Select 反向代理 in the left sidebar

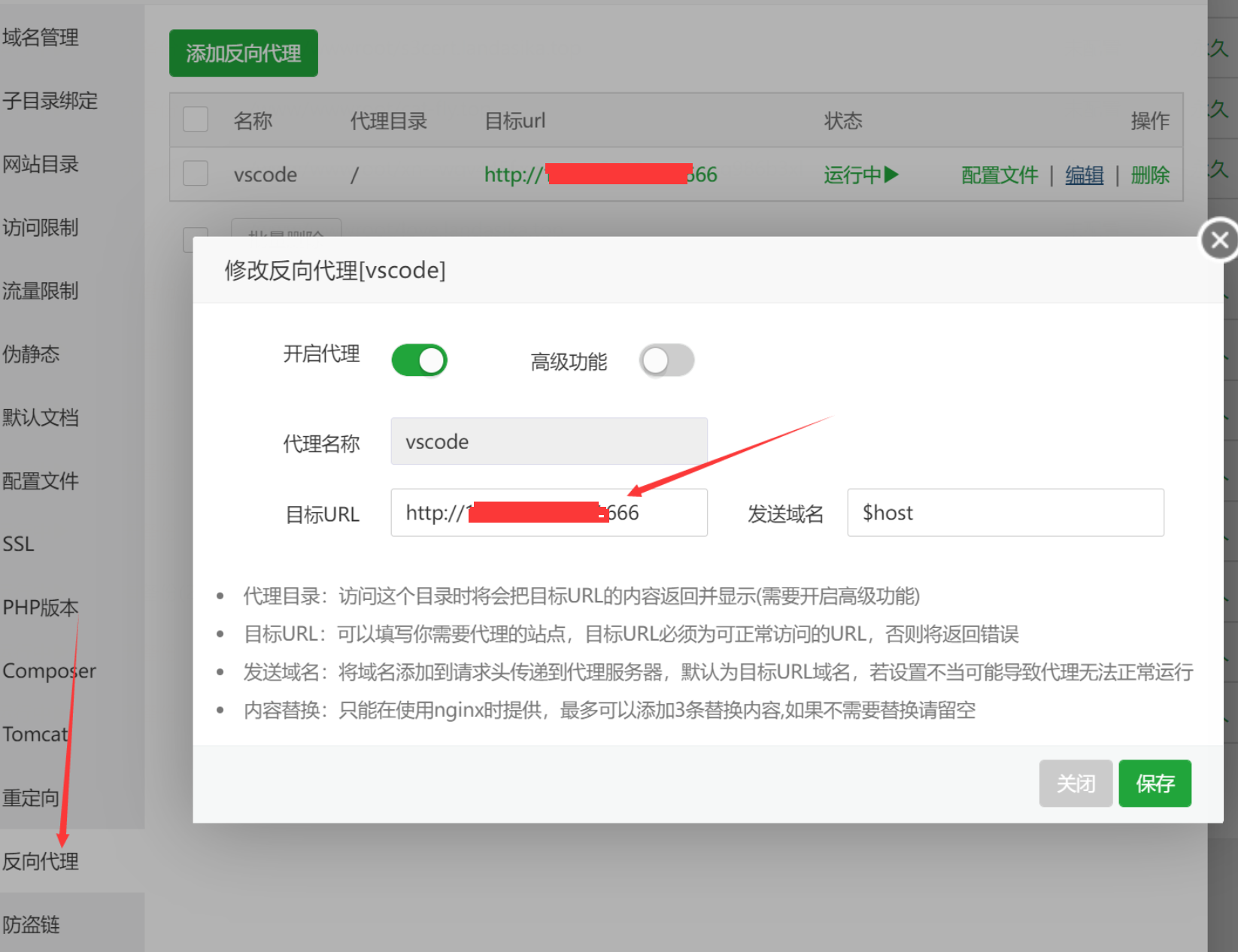click(41, 862)
